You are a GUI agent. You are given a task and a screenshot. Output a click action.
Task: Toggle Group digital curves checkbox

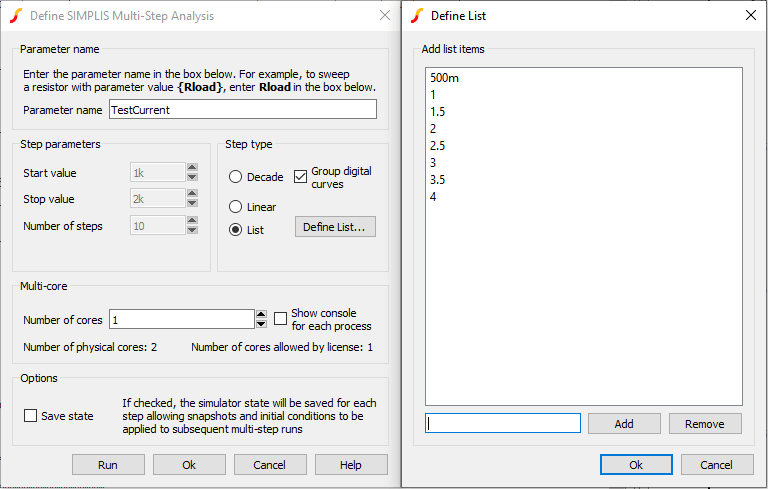click(x=300, y=176)
